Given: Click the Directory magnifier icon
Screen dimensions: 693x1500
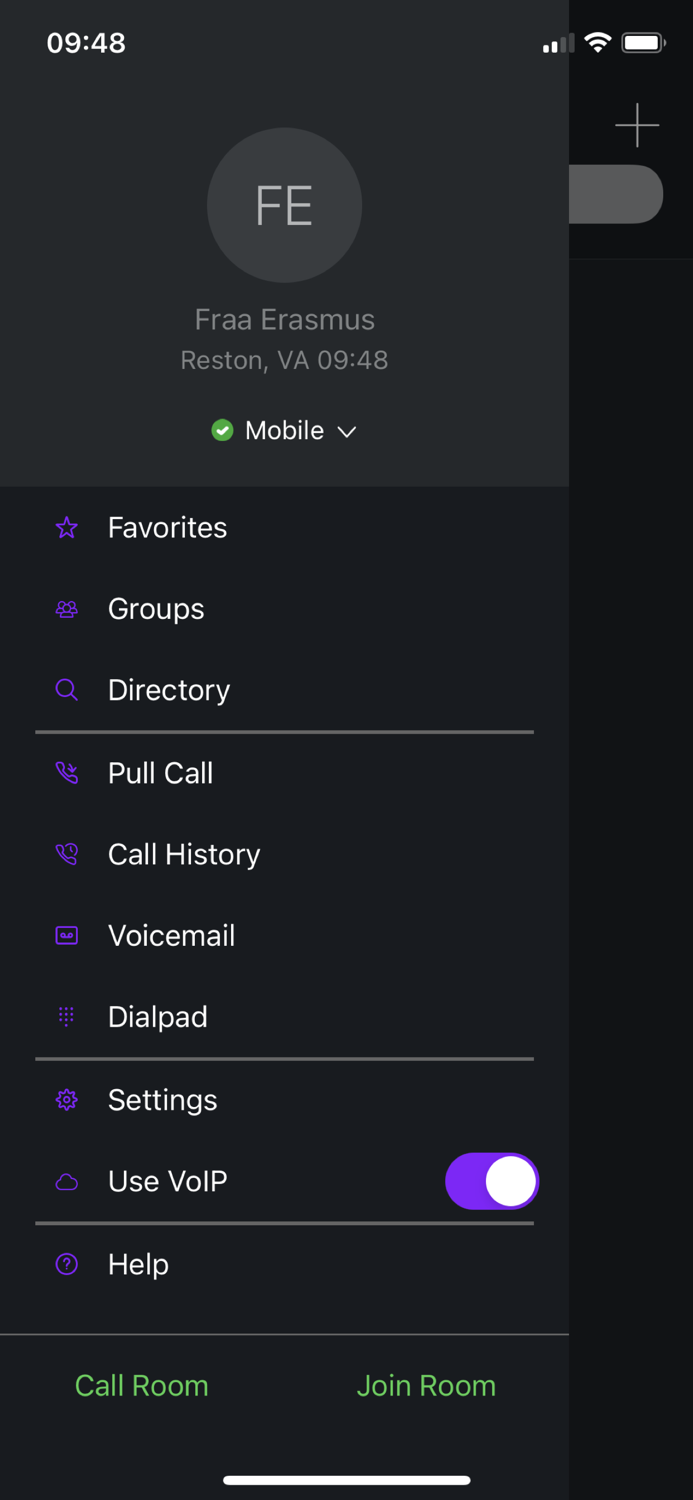Looking at the screenshot, I should [67, 690].
